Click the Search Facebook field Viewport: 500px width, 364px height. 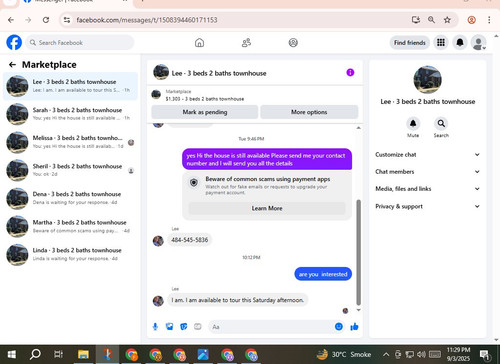(80, 43)
